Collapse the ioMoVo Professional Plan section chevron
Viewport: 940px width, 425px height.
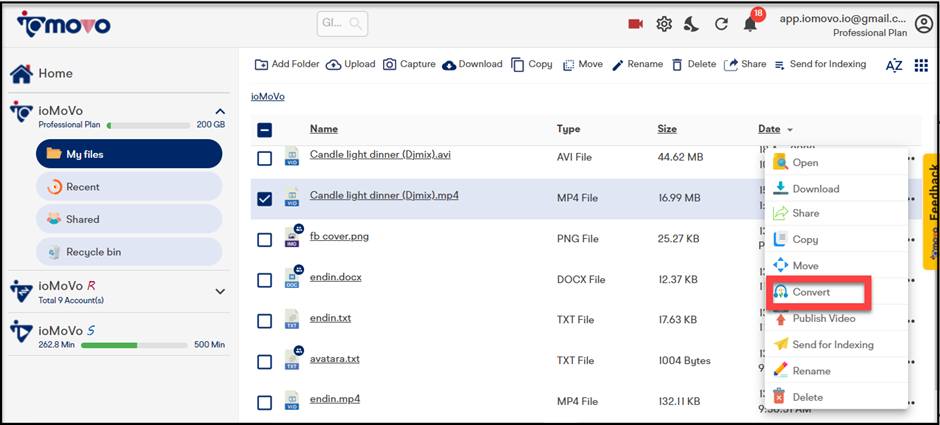220,111
